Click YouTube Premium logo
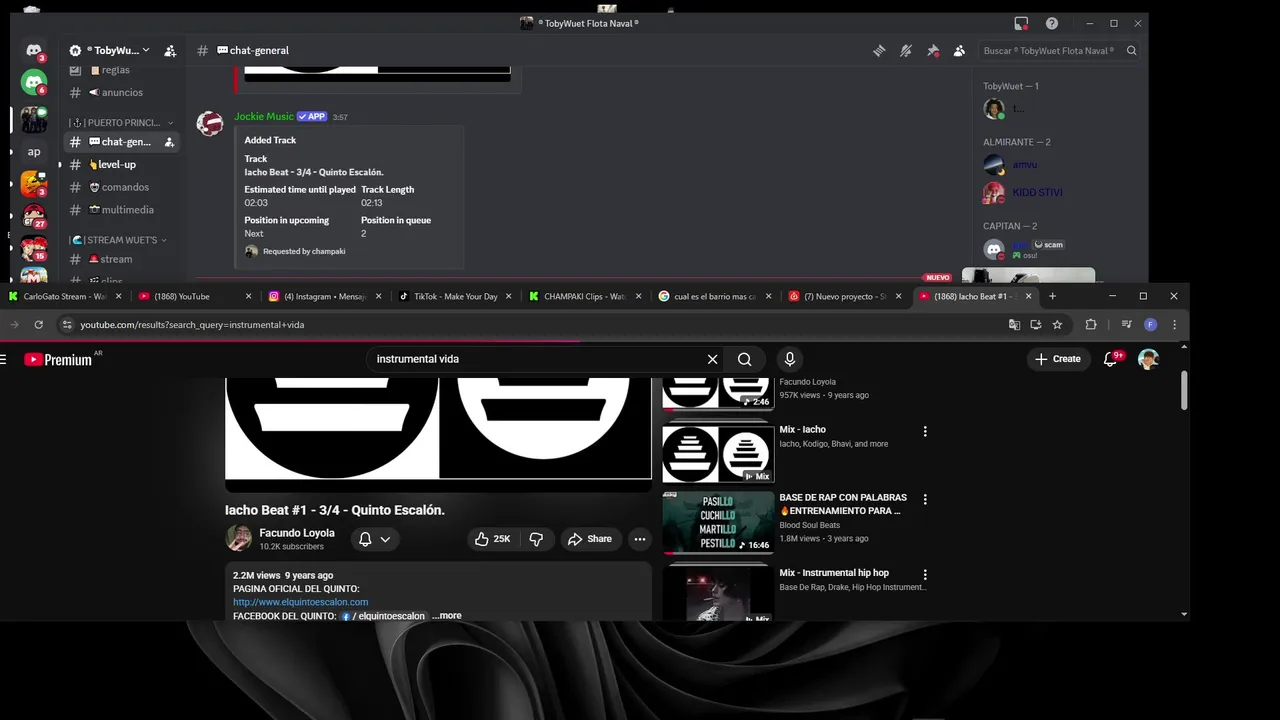Image resolution: width=1280 pixels, height=720 pixels. (x=58, y=359)
